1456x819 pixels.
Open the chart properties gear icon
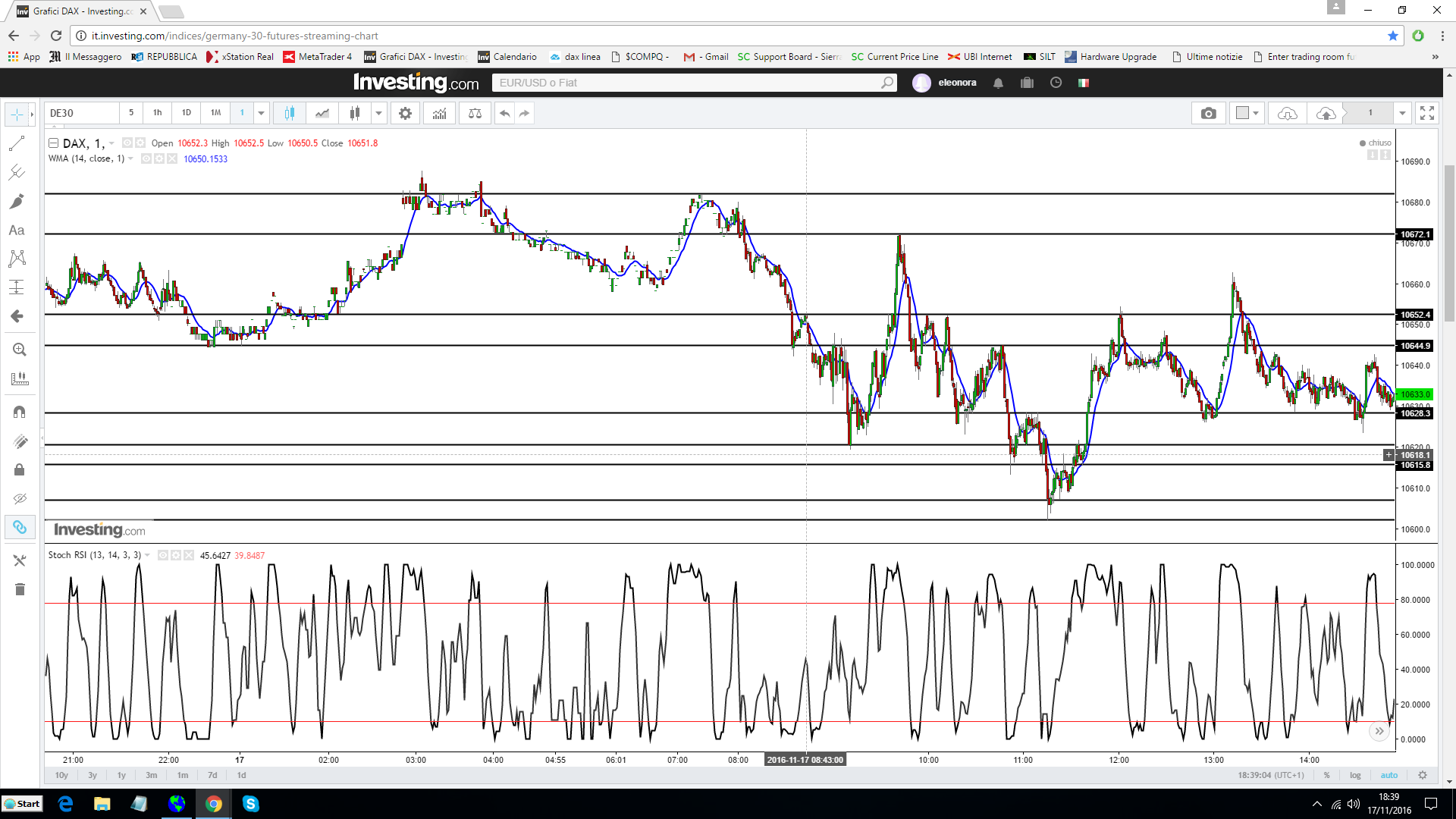tap(405, 113)
